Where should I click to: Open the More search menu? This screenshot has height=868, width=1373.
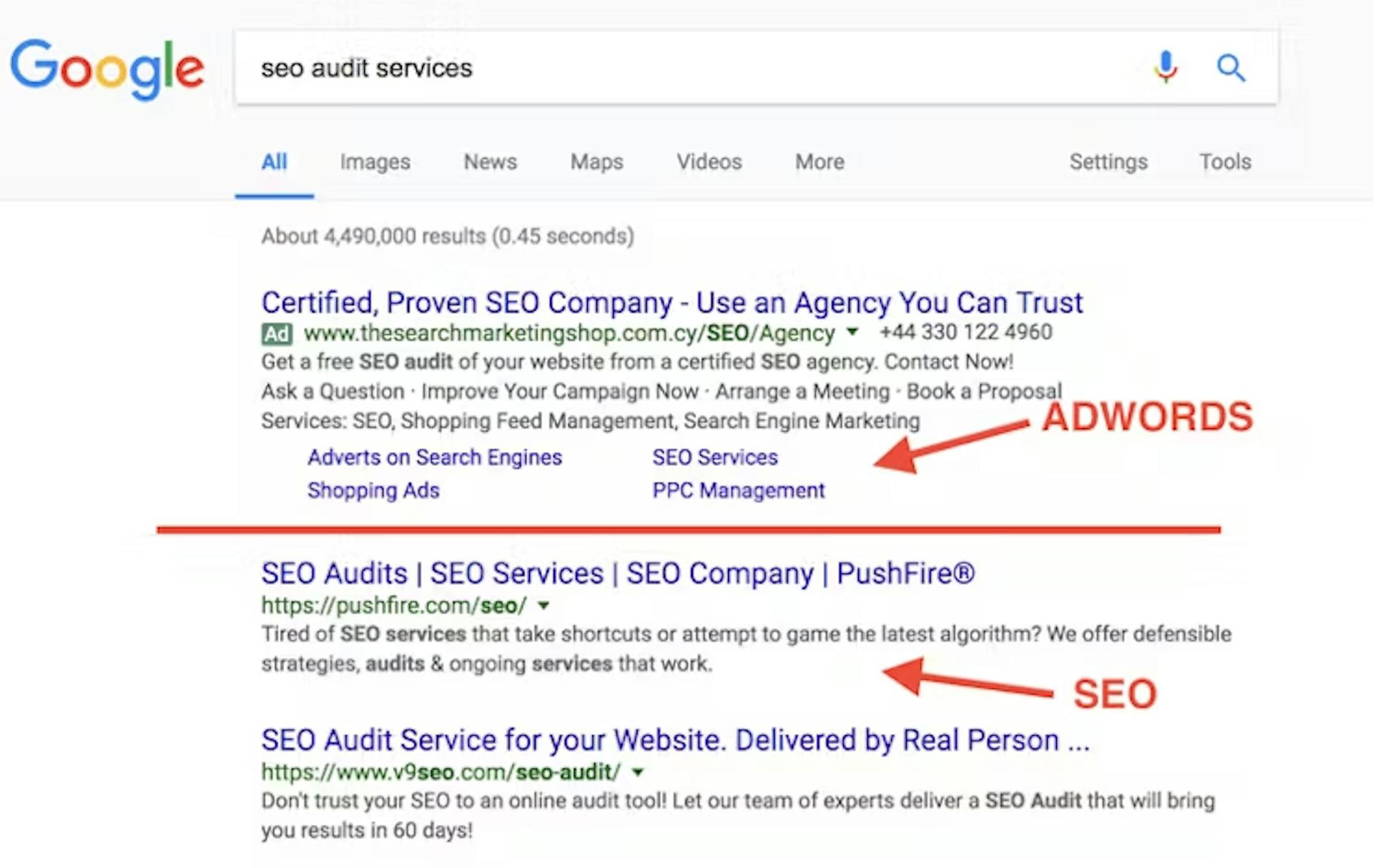click(820, 162)
